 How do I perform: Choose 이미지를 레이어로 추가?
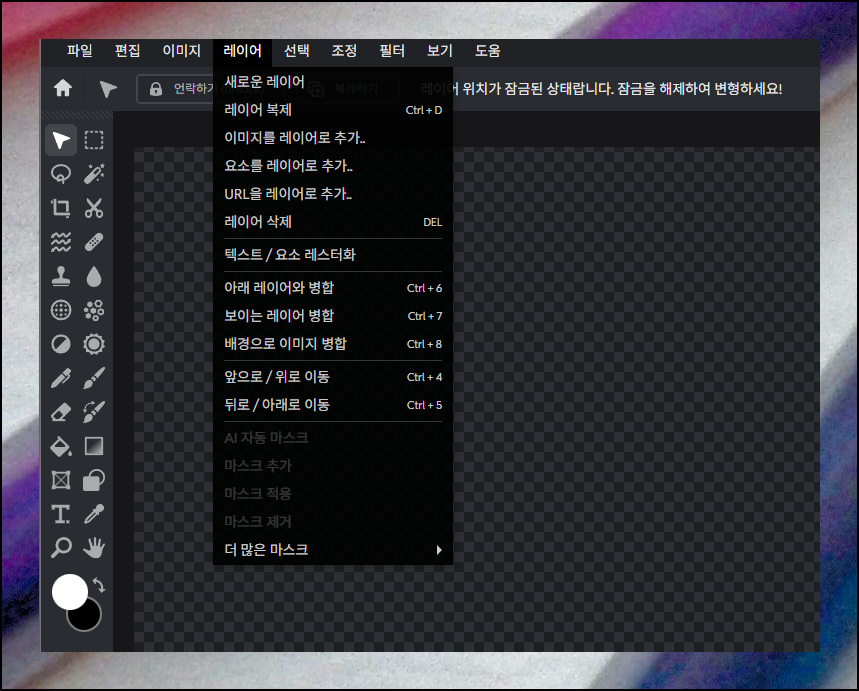333,138
